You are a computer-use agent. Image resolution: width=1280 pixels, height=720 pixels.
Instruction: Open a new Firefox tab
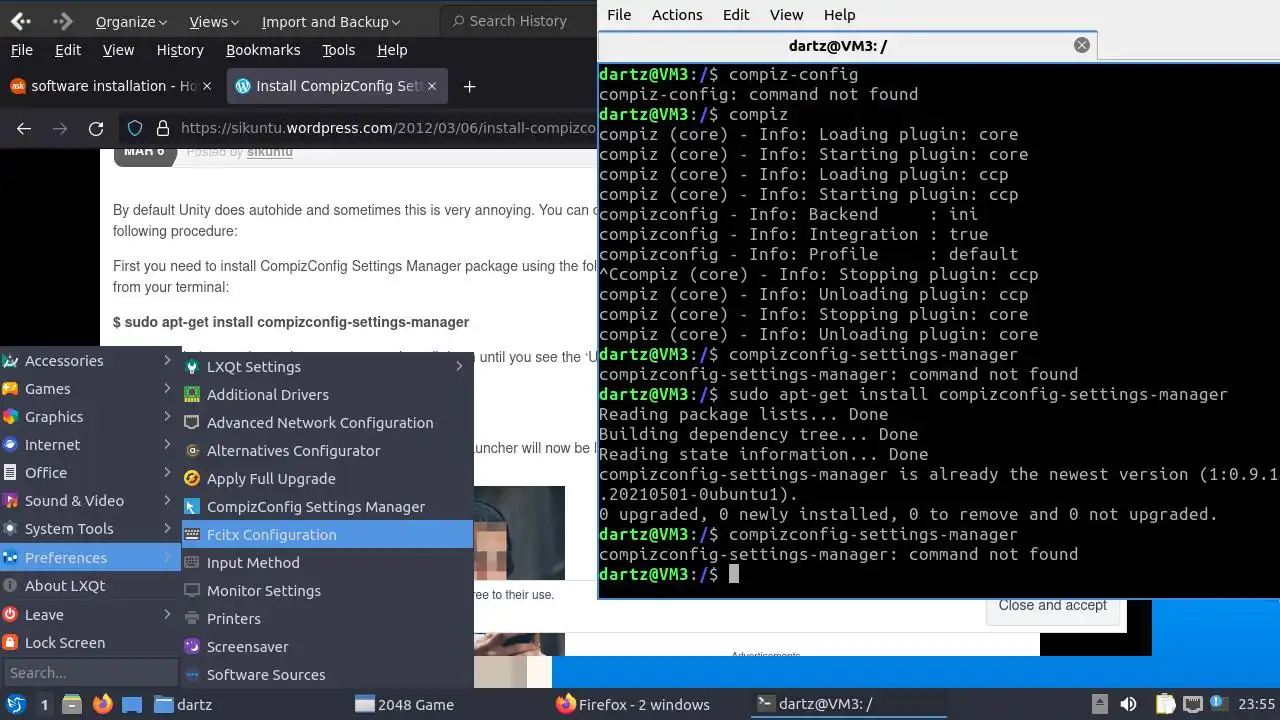469,86
